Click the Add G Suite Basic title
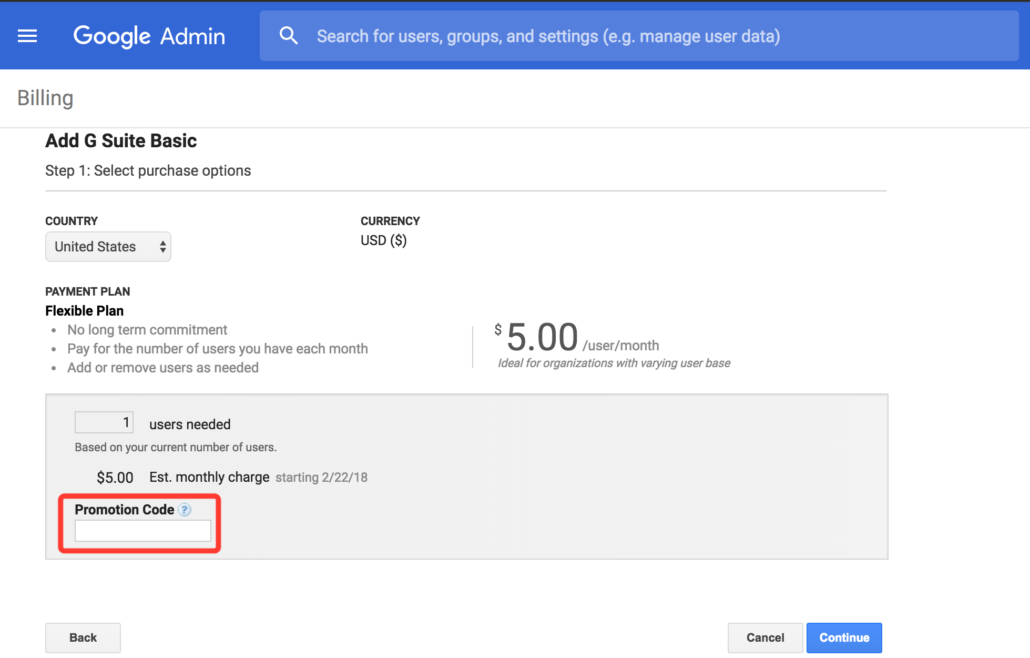The width and height of the screenshot is (1030, 658). (x=121, y=141)
